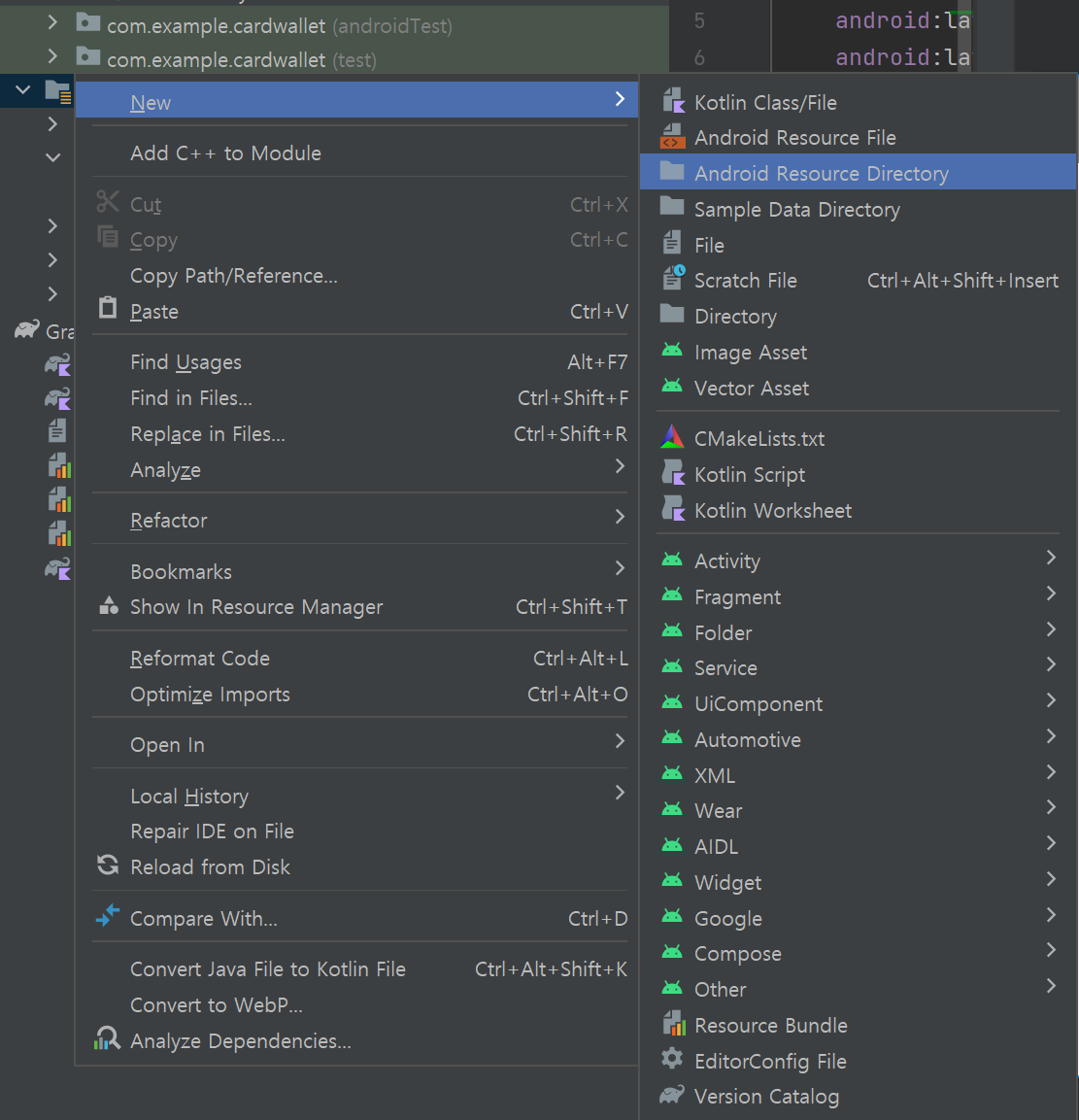
Task: Click the Sample Data Directory folder icon
Action: click(672, 207)
